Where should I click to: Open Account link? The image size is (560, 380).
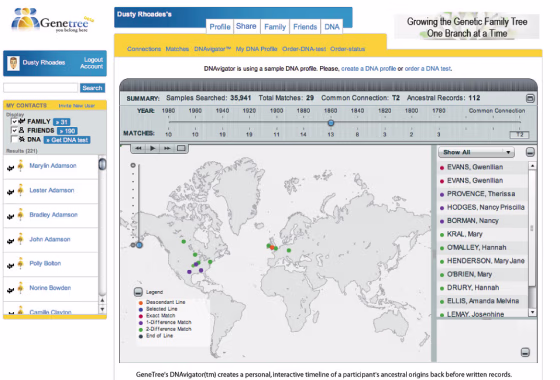91,66
